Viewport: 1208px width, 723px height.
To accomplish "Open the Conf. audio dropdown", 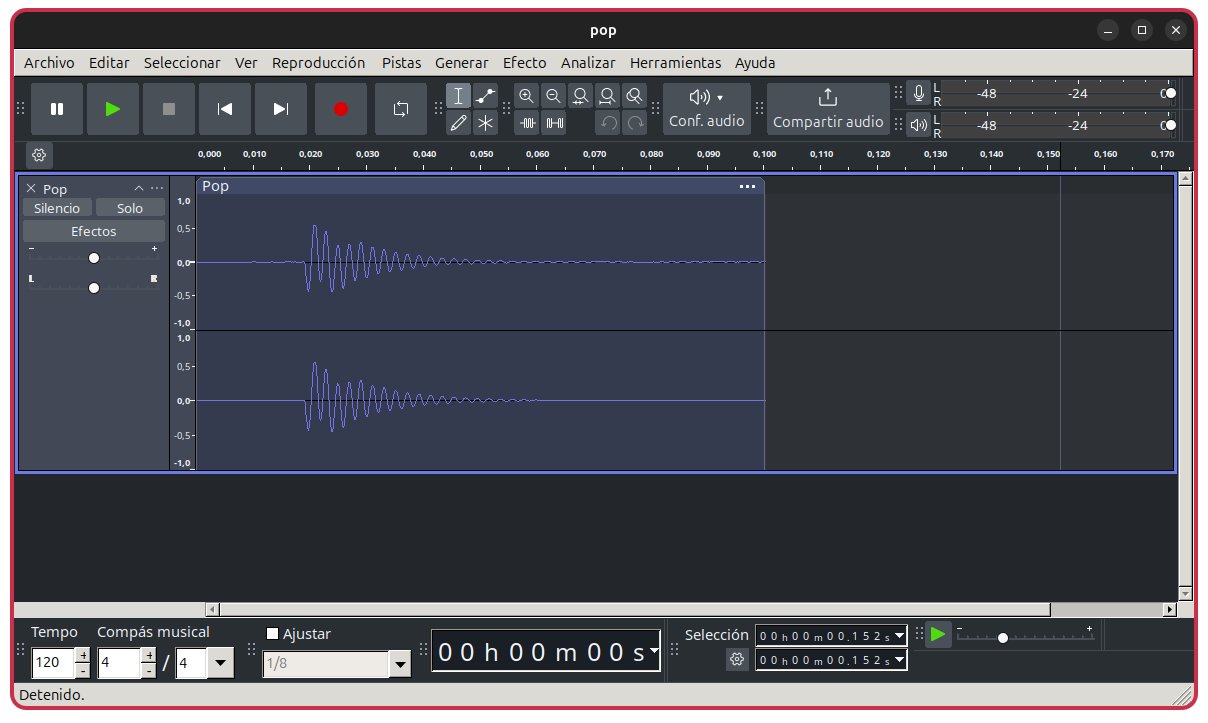I will pyautogui.click(x=706, y=108).
